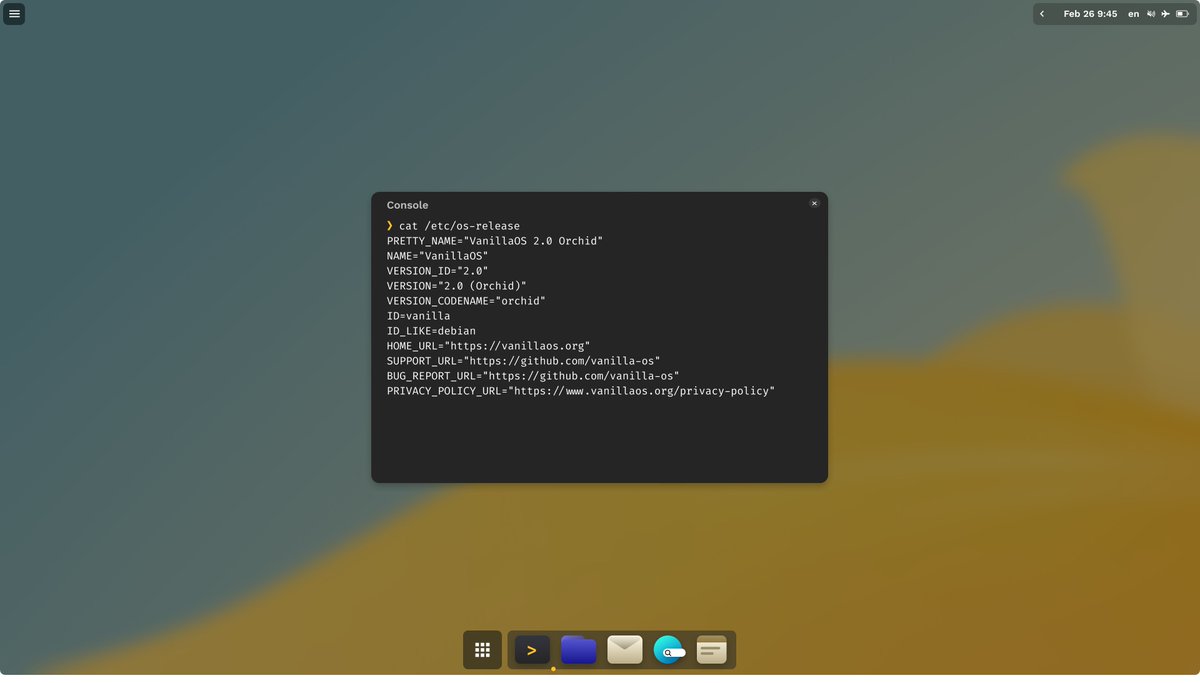1200x683 pixels.
Task: Click the PRIVACY_POLICY_URL line
Action: coord(581,391)
